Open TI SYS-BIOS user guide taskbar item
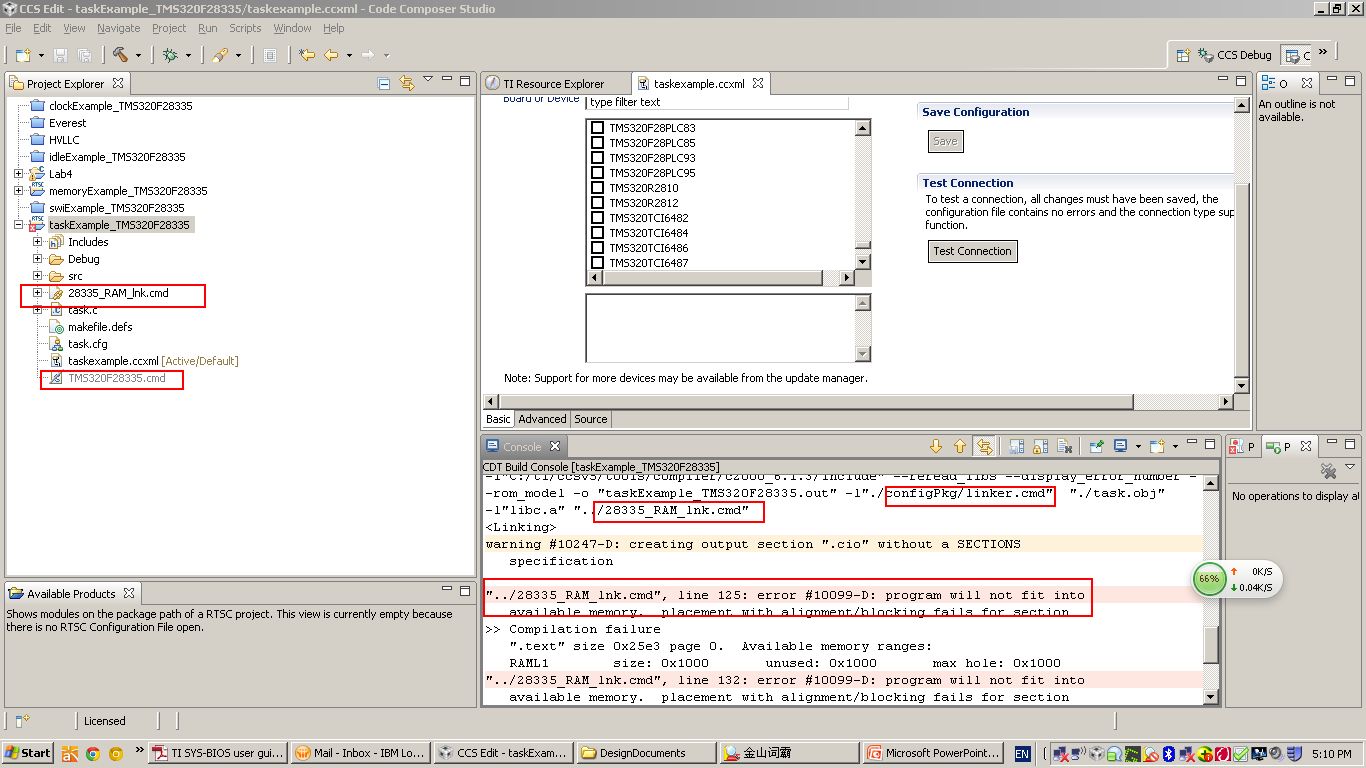Screen dimensions: 1366x768 (219, 753)
